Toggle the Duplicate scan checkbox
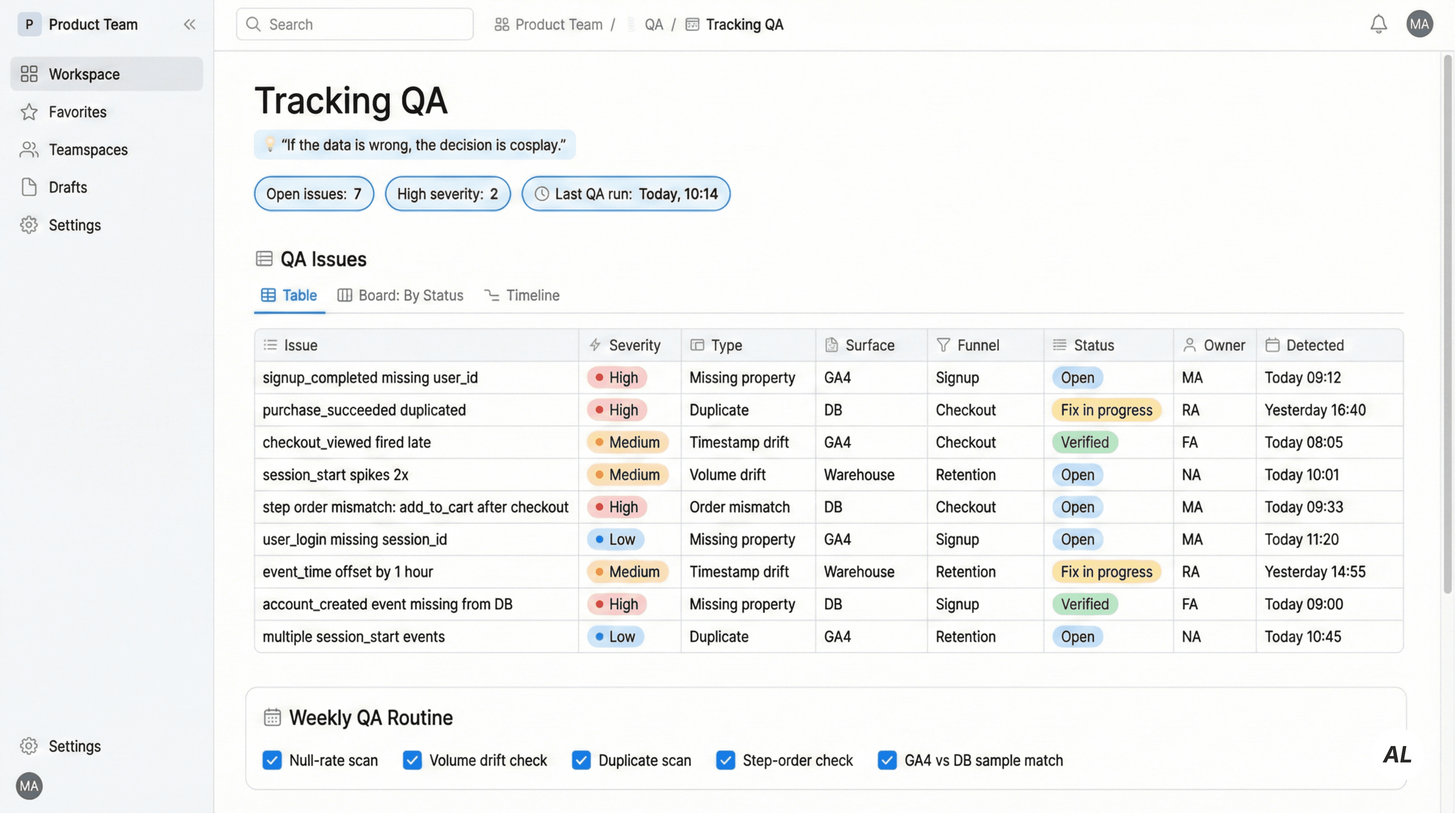The width and height of the screenshot is (1456, 813). pos(581,760)
